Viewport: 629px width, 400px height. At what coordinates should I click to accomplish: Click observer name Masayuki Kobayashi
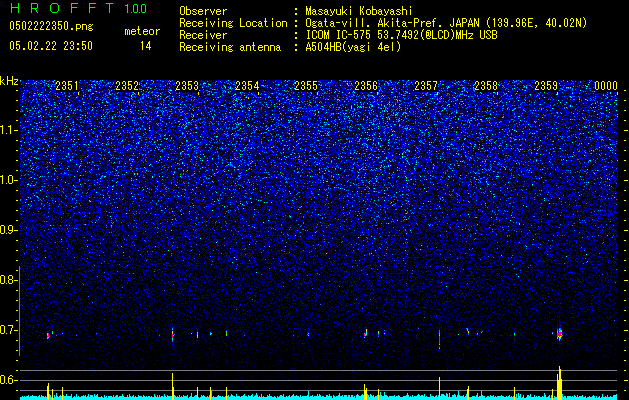click(359, 12)
